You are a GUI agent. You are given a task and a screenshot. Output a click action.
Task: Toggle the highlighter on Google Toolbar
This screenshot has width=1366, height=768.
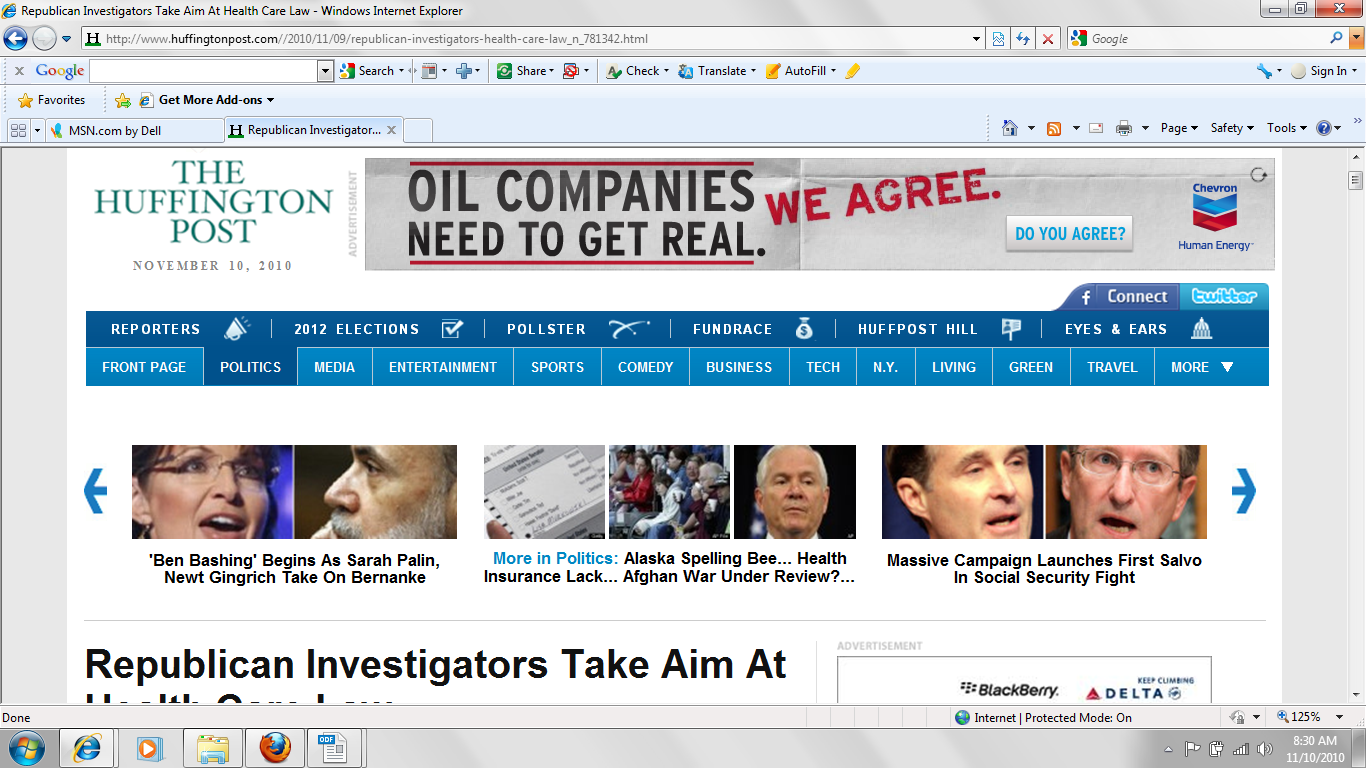pos(852,71)
